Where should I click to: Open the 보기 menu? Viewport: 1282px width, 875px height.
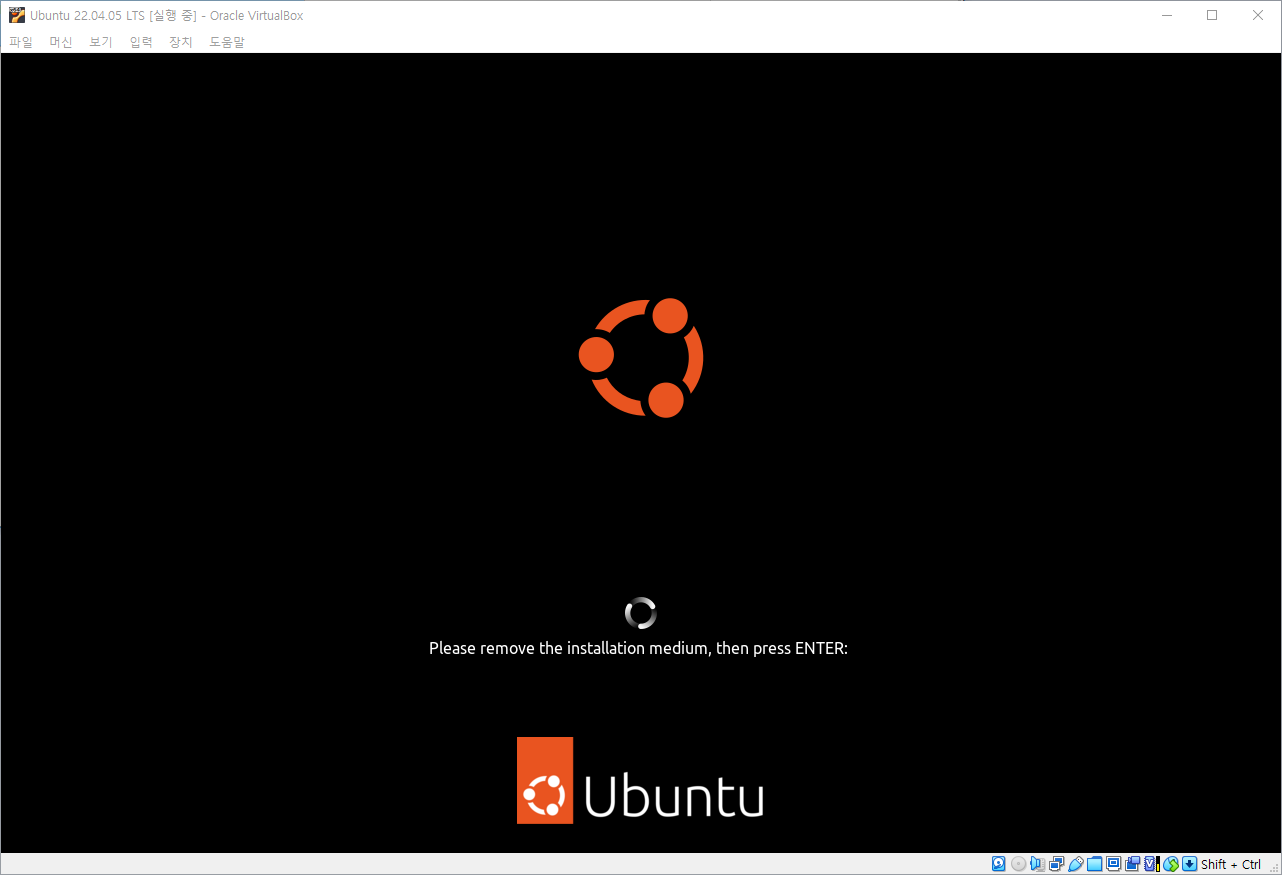101,42
